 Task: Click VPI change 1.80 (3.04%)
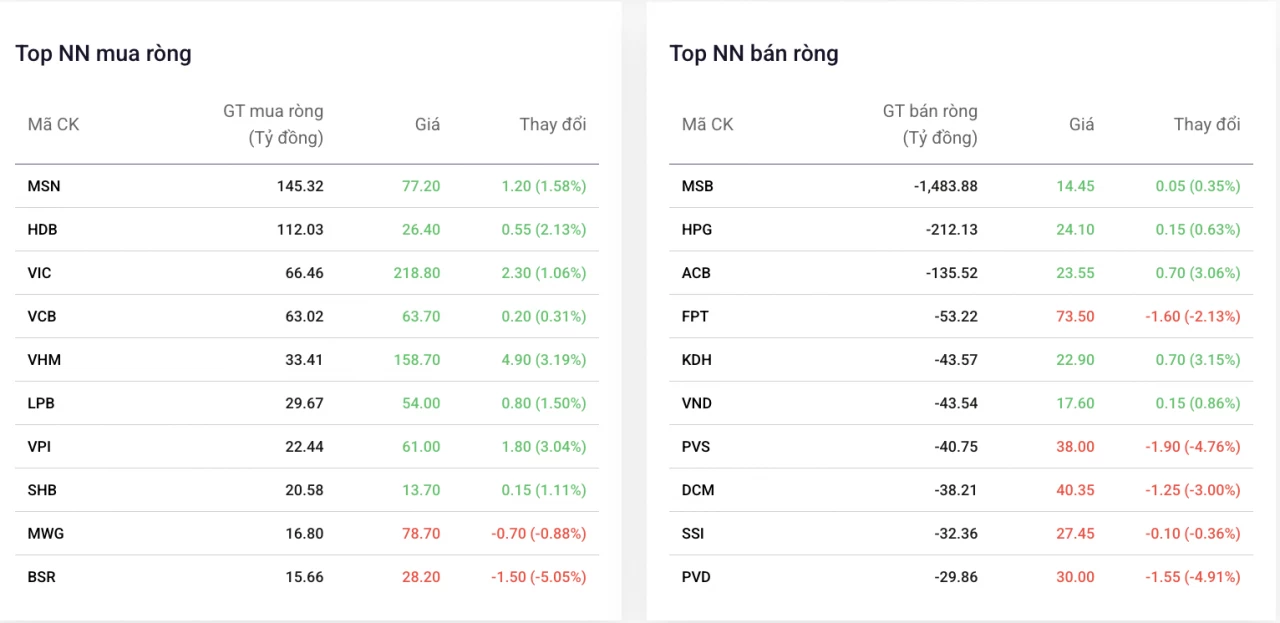pyautogui.click(x=544, y=447)
